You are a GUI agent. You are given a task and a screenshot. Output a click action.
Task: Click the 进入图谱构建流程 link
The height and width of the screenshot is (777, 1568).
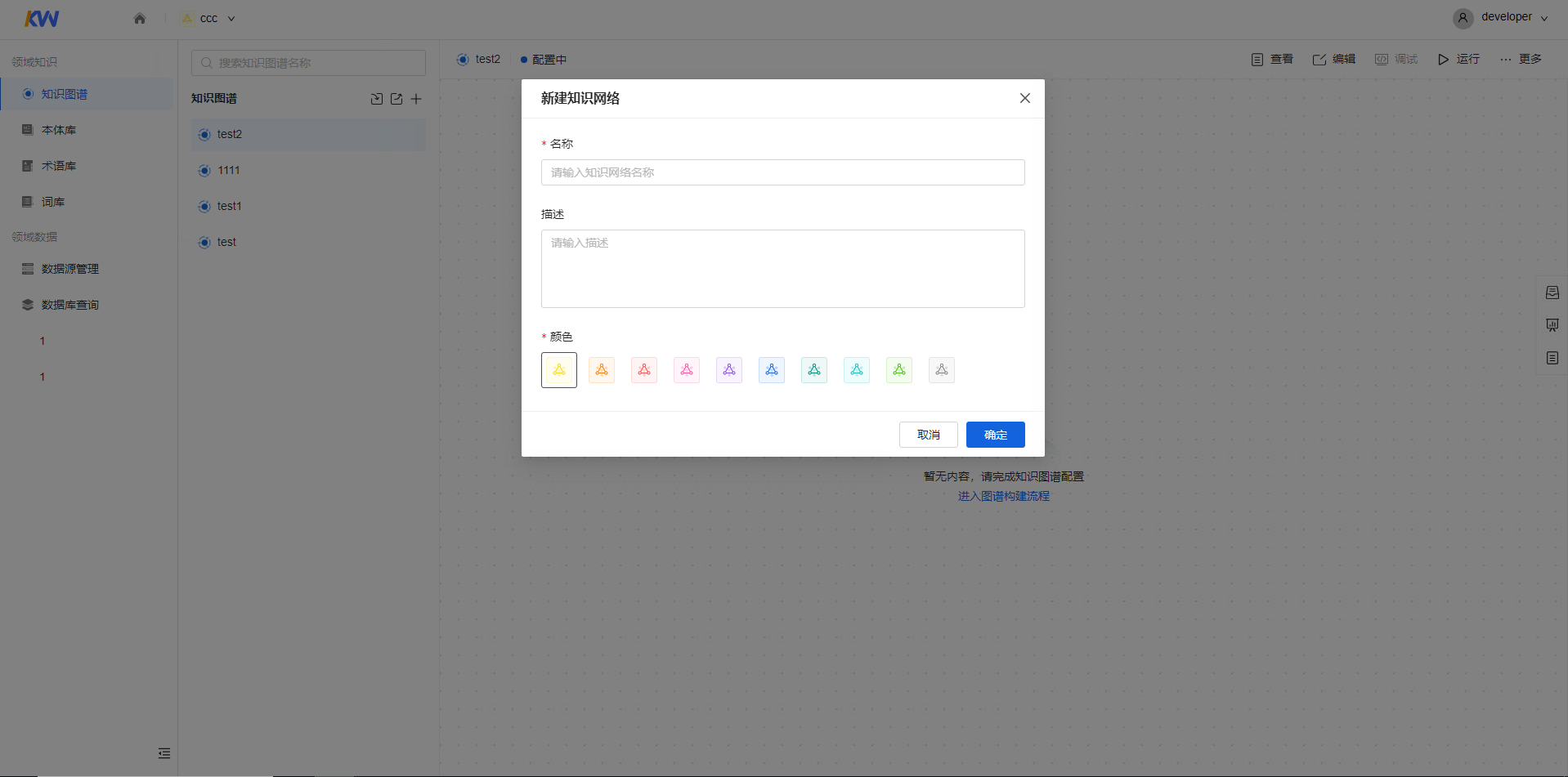tap(1004, 496)
